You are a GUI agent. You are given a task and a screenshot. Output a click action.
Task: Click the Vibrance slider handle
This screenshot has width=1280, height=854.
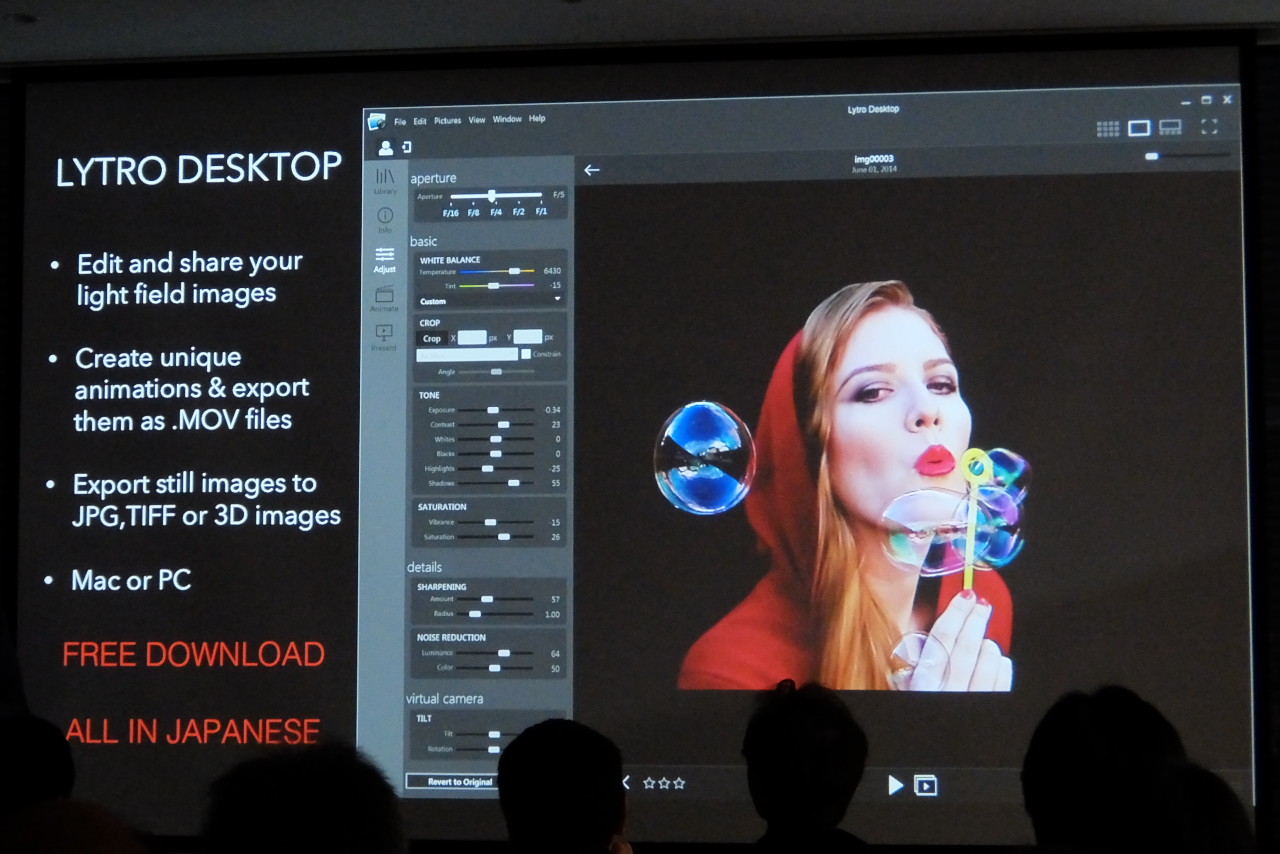[490, 522]
